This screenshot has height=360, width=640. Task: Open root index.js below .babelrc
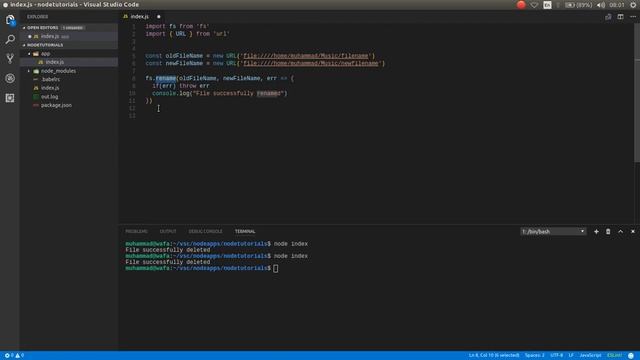(50, 88)
